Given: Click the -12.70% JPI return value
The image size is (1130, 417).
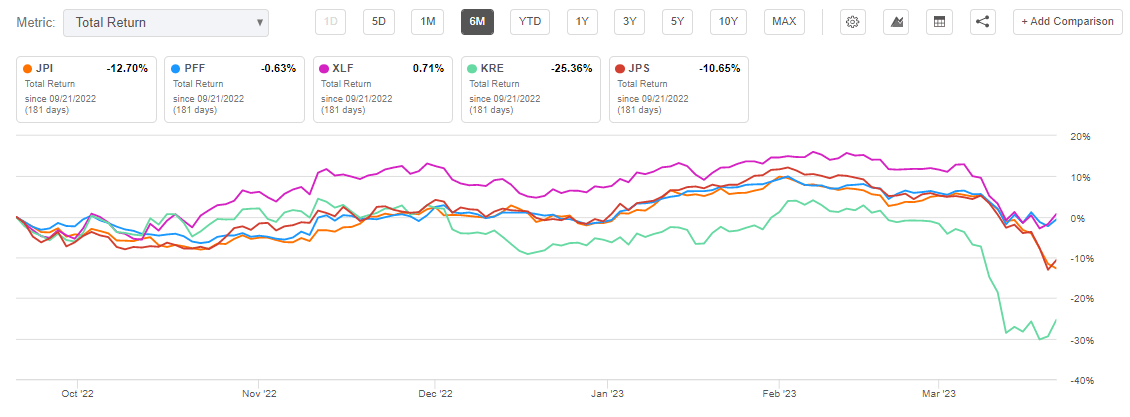Looking at the screenshot, I should coord(127,69).
